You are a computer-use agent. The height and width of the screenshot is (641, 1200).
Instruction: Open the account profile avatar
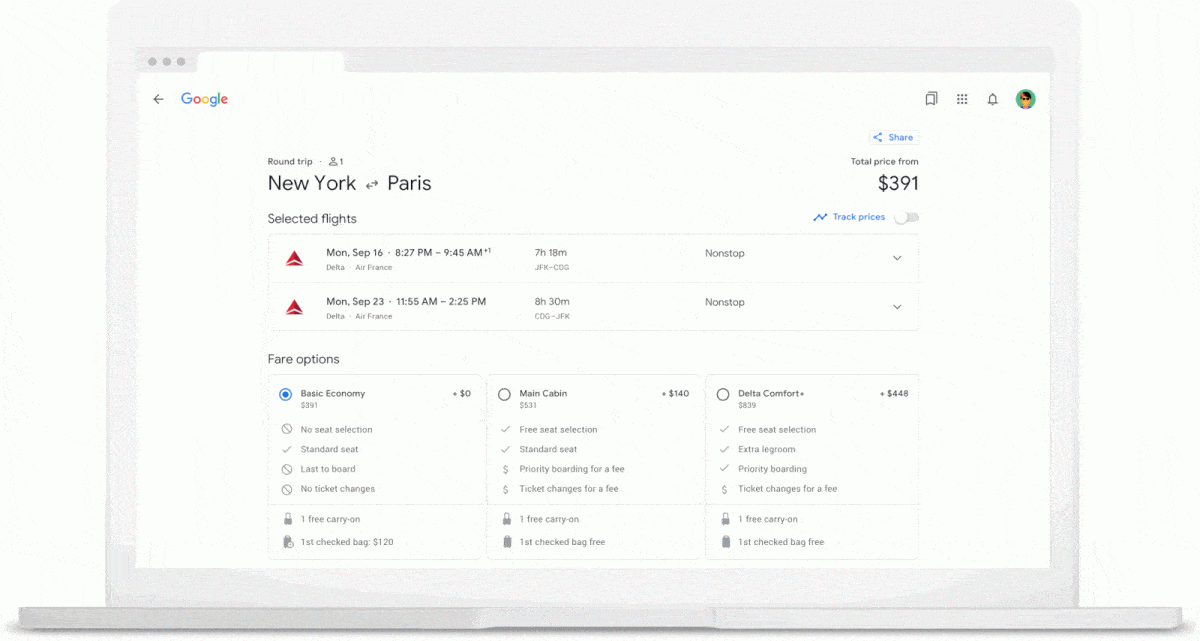1025,99
